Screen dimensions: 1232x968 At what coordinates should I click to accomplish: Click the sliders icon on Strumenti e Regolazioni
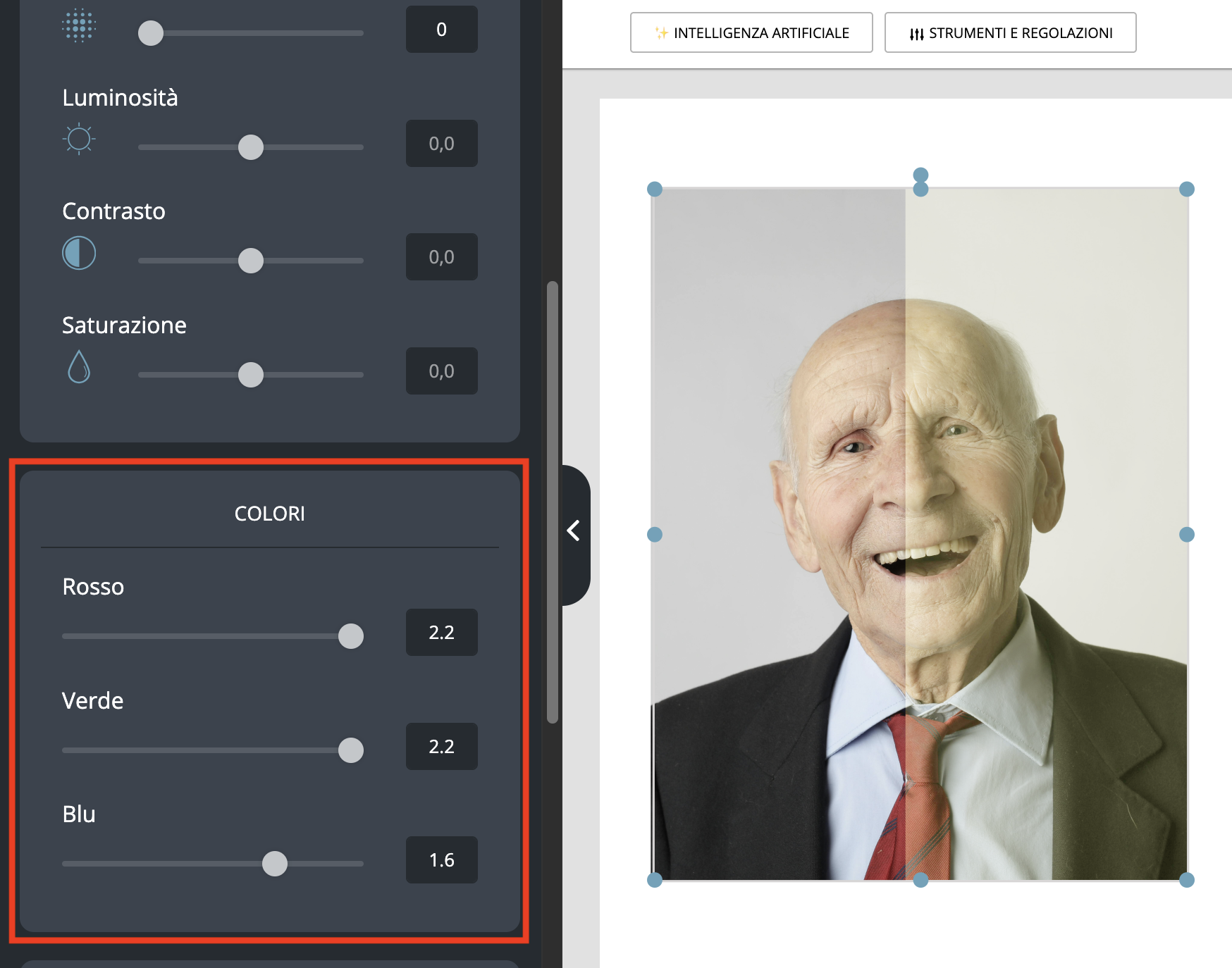(916, 32)
